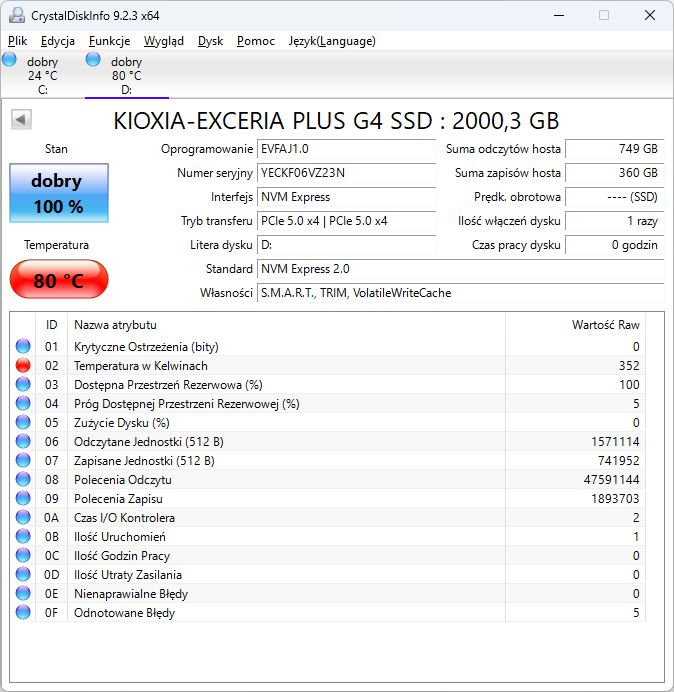This screenshot has width=674, height=692.
Task: Click raw value 47591144
Action: 611,480
